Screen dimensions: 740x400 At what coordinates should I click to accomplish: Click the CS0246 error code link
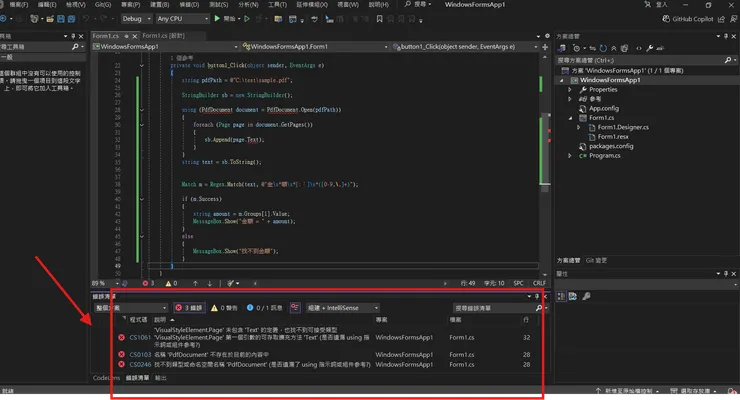[140, 365]
